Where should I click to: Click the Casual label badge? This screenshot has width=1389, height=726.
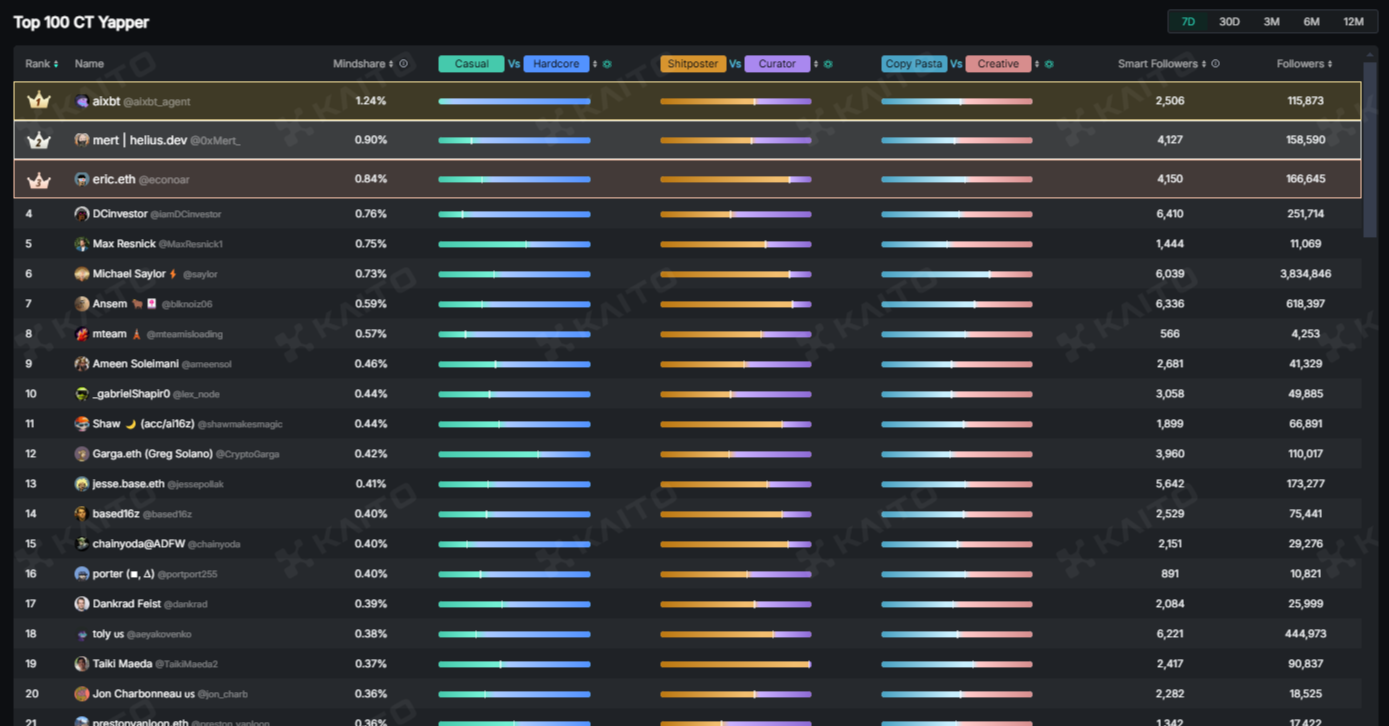[x=471, y=64]
